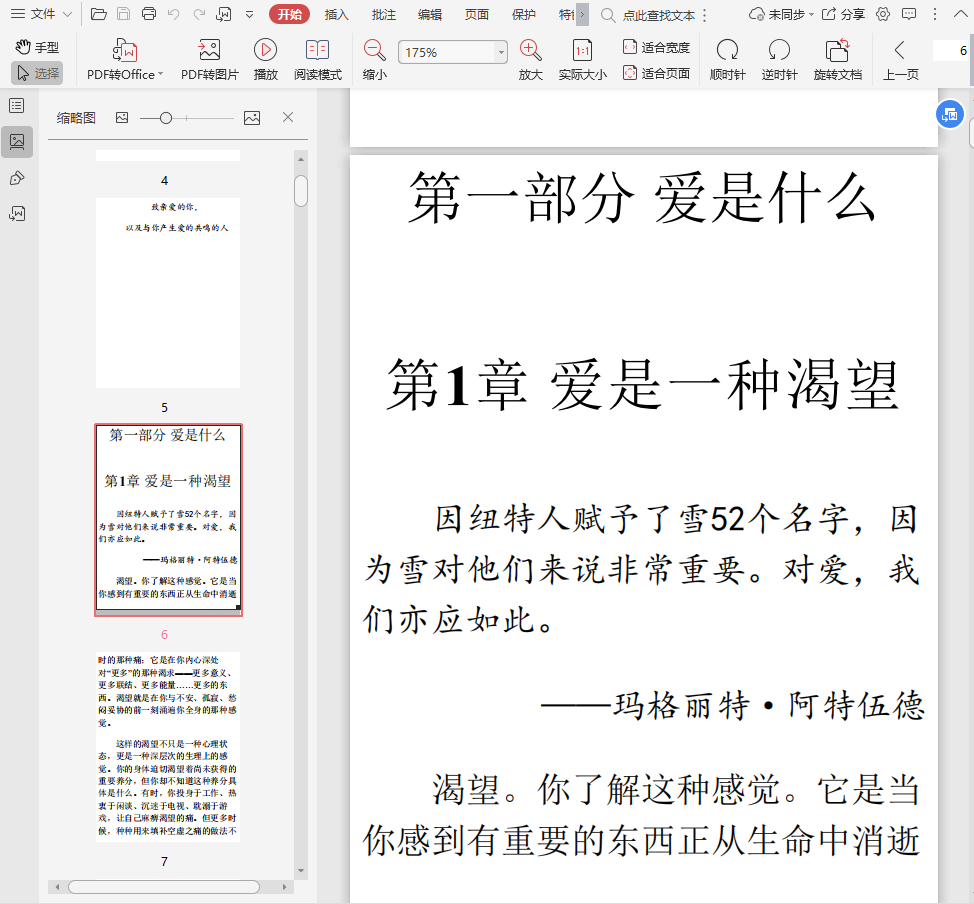The width and height of the screenshot is (974, 904).
Task: Open the vertical three-dot more menu
Action: [935, 14]
